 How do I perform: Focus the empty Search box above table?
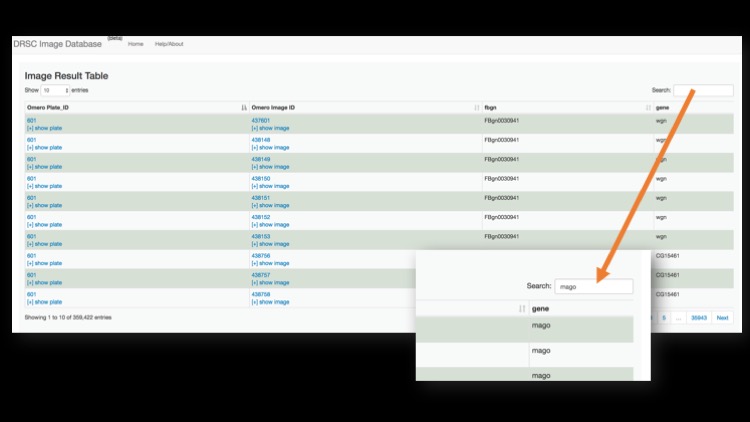tap(703, 90)
